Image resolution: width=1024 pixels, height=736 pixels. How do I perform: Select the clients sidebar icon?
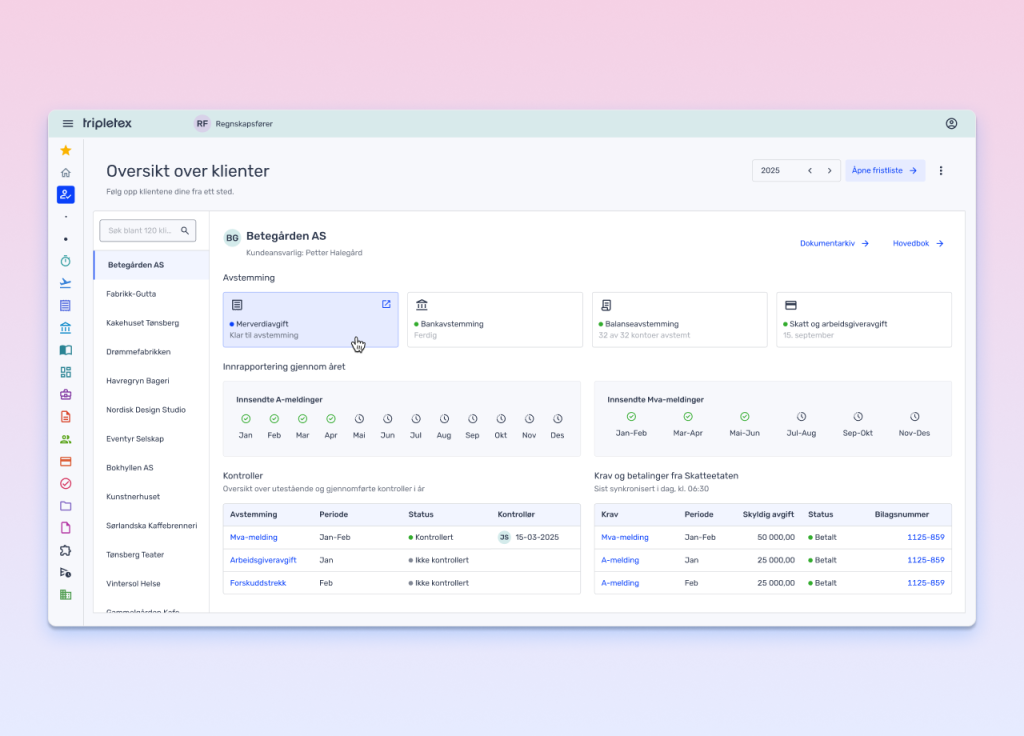[x=66, y=195]
